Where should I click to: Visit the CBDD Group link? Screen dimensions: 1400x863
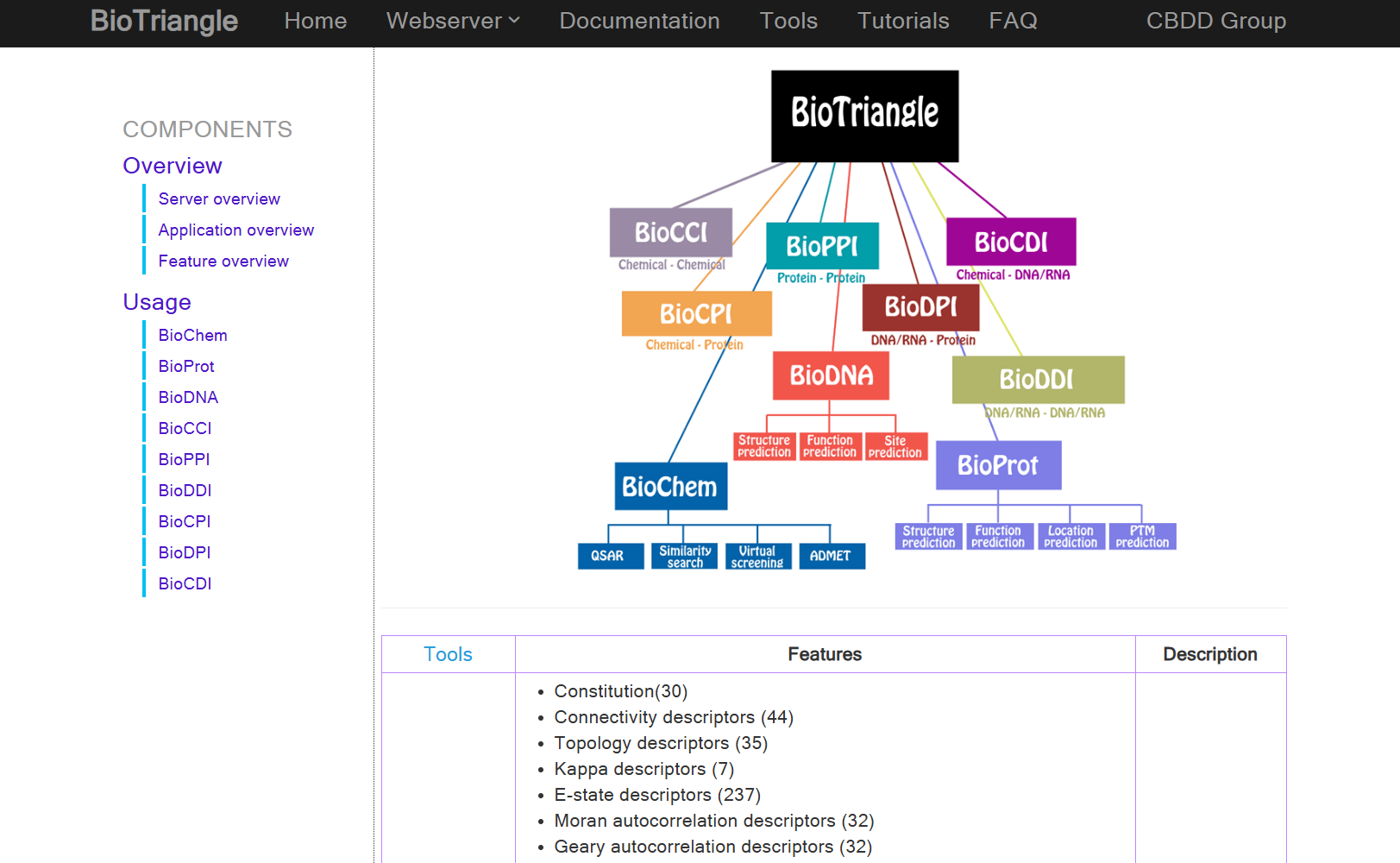pos(1215,21)
